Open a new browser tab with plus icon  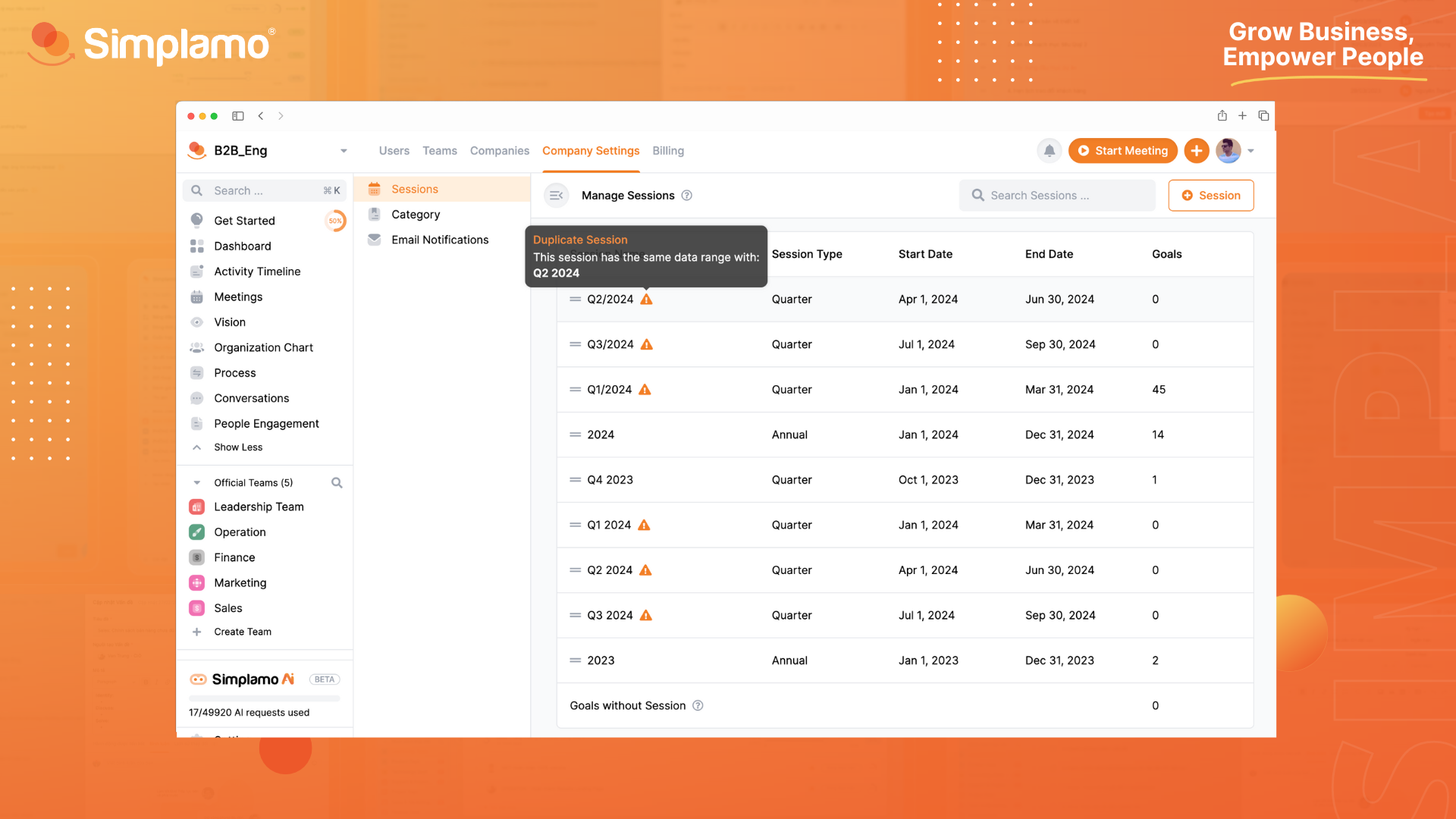(1242, 116)
